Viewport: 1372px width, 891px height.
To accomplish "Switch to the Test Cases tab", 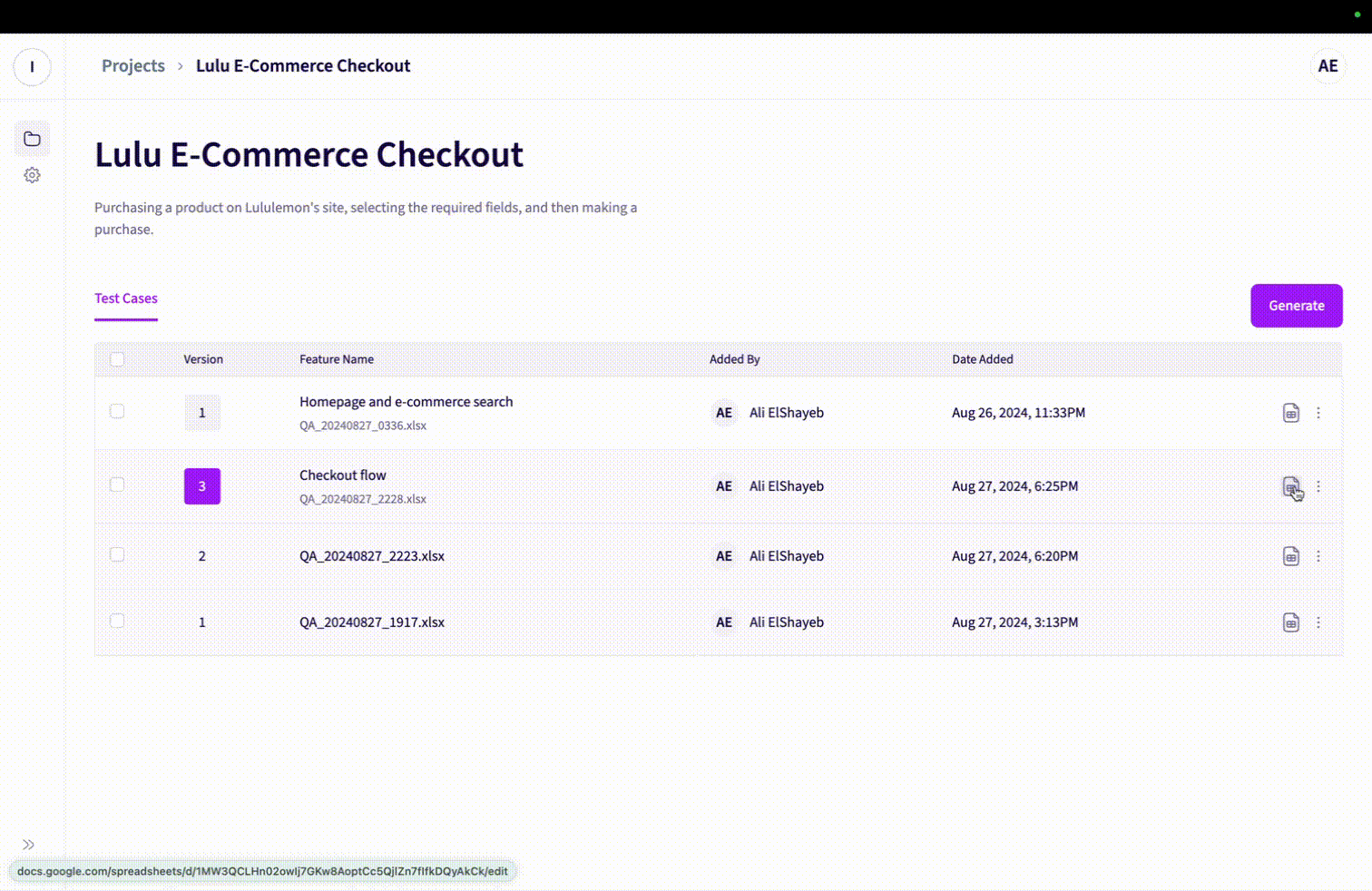I will 126,299.
